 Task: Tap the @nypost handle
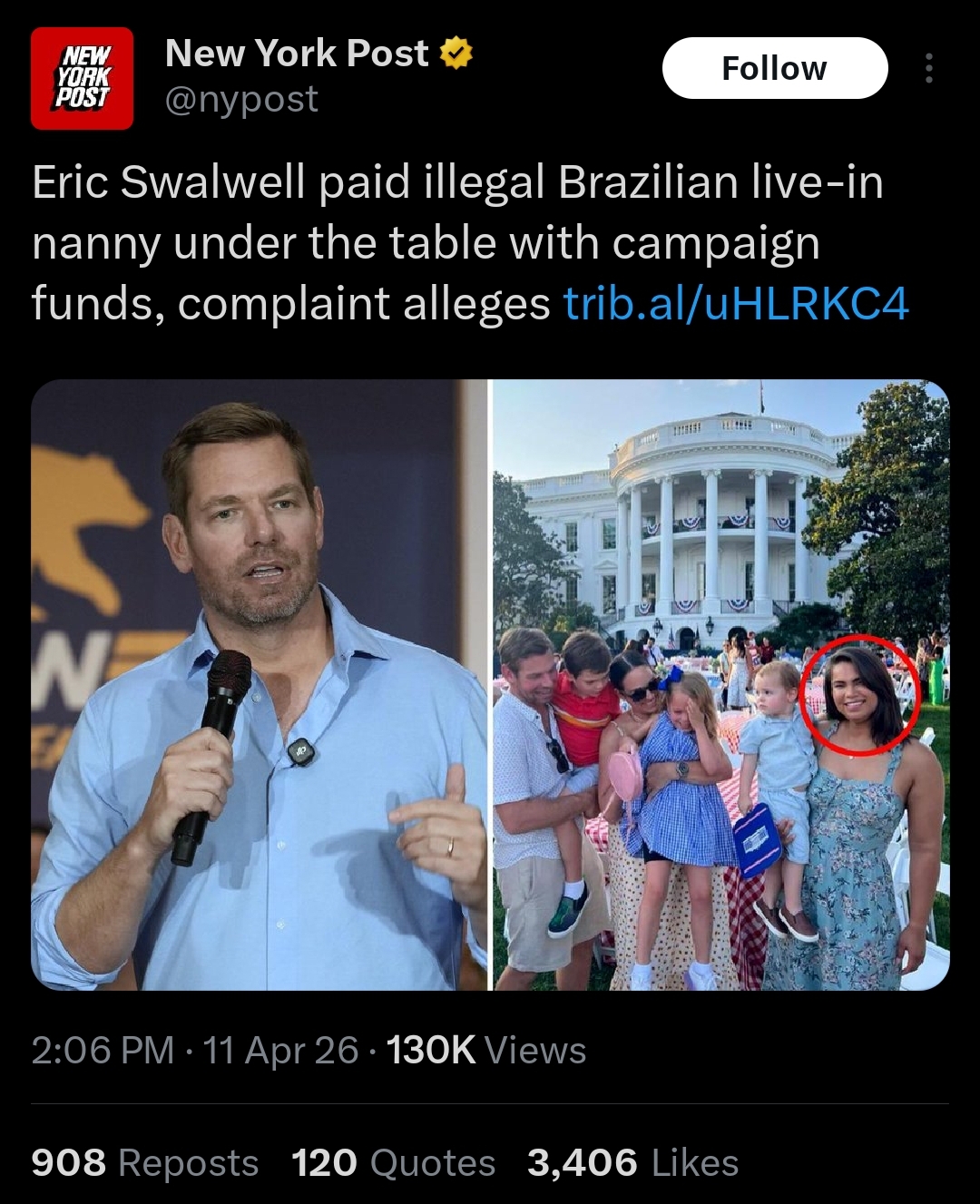241,99
